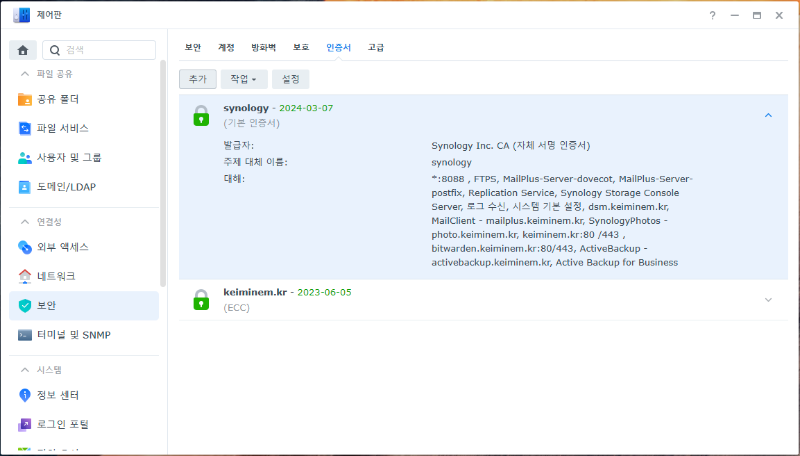Click the 추가 (Add) button
800x456 pixels.
click(197, 78)
